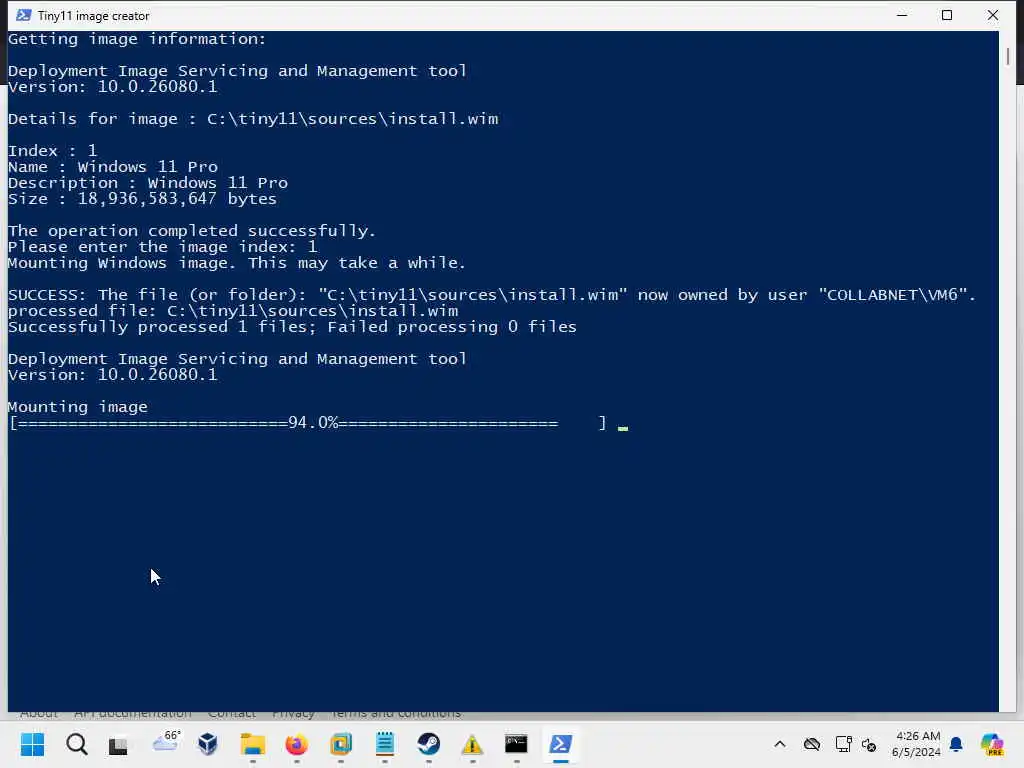
Task: Click the "processed file:" install.wim line
Action: click(233, 312)
